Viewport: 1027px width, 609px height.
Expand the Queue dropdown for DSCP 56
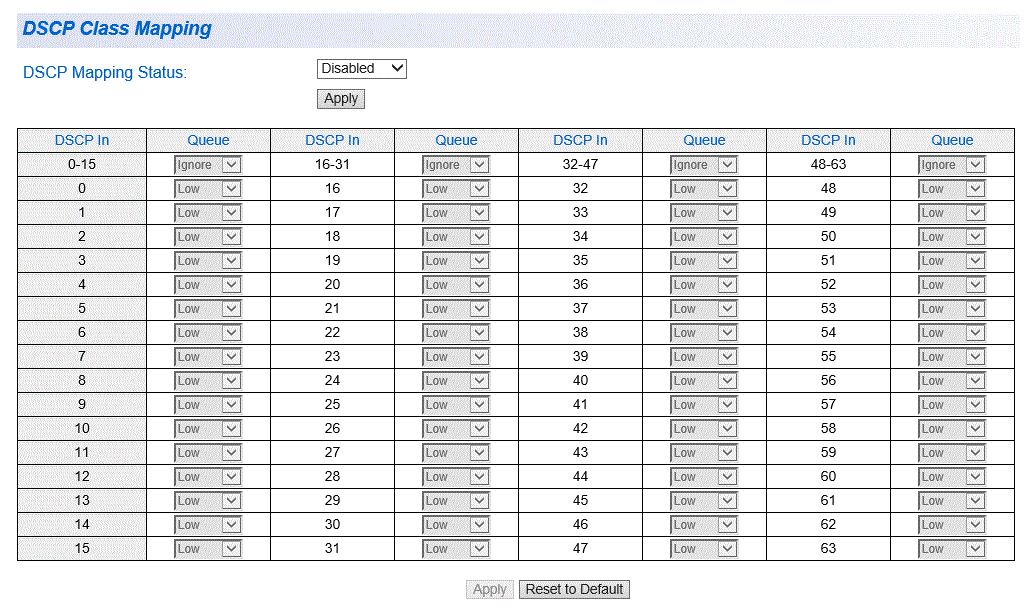pos(952,381)
